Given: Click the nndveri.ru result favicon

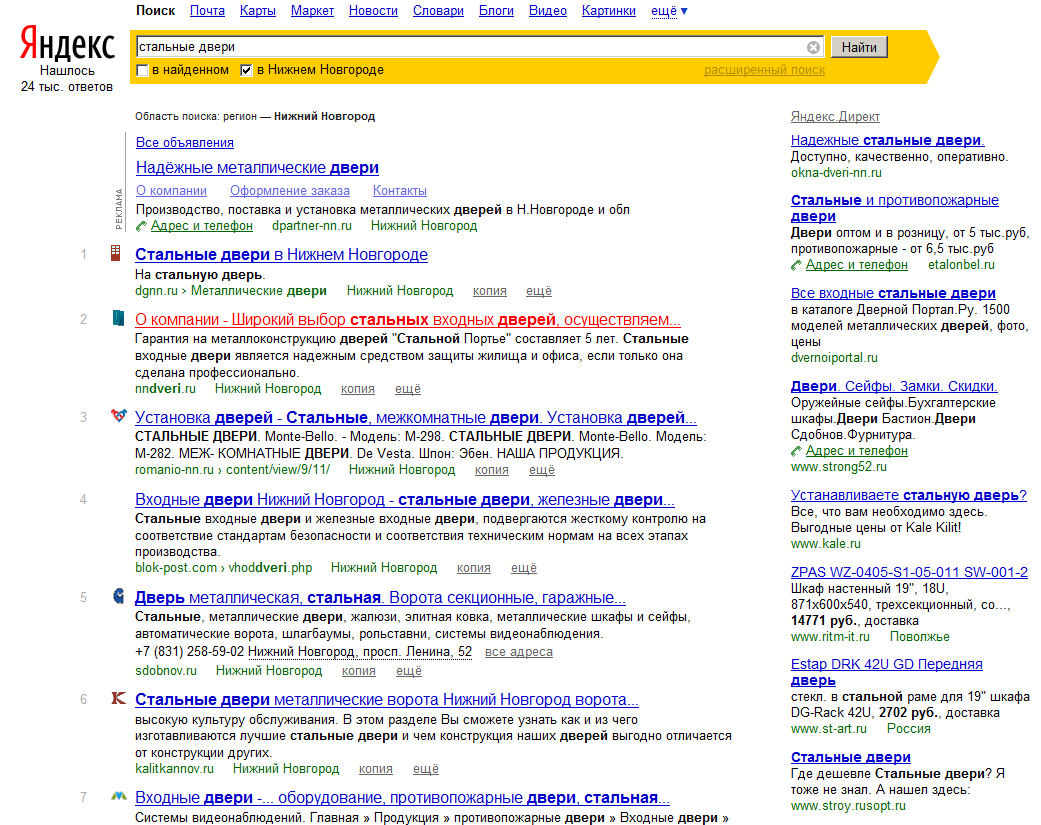Looking at the screenshot, I should (x=118, y=318).
